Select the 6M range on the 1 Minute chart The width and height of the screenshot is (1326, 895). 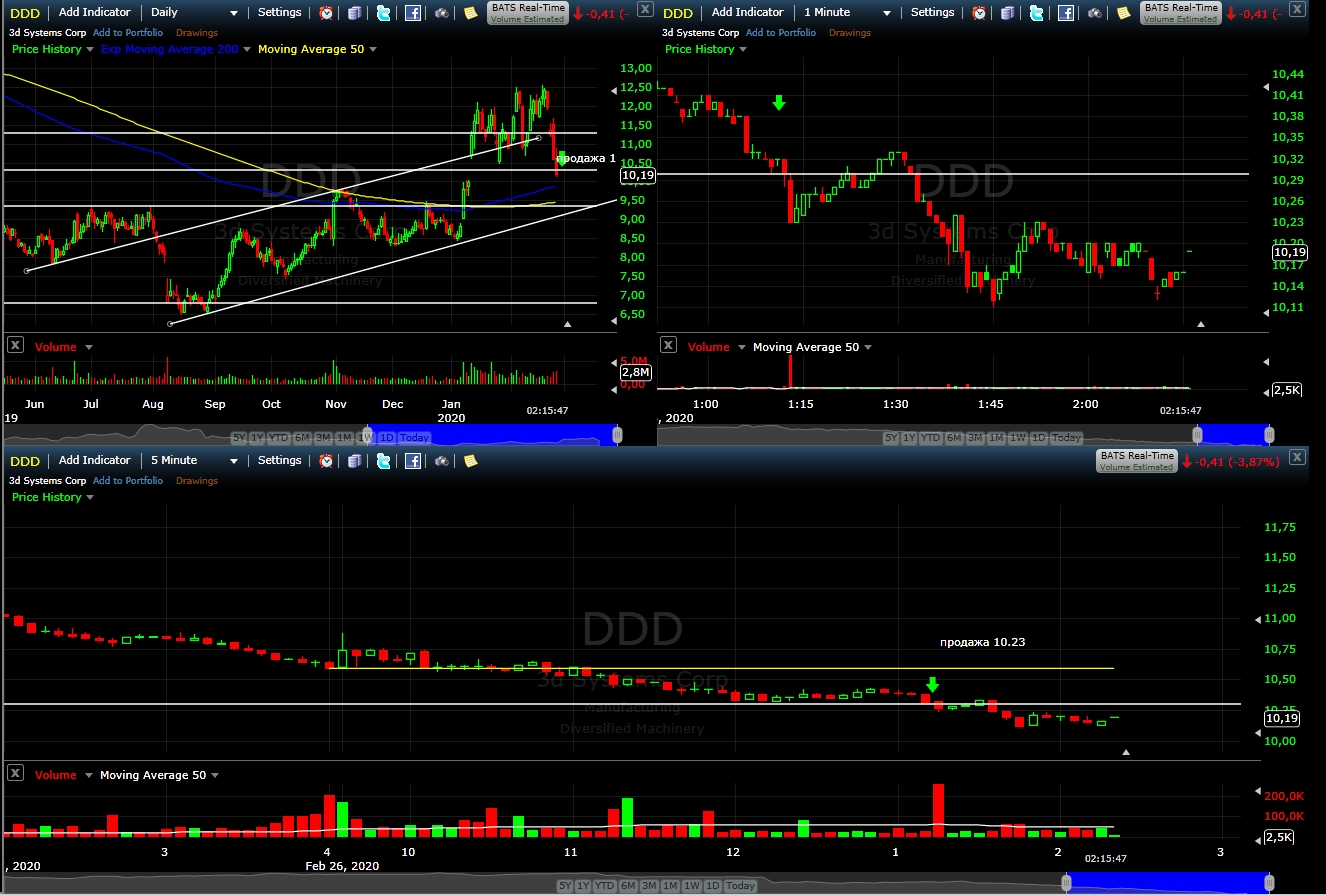coord(955,438)
